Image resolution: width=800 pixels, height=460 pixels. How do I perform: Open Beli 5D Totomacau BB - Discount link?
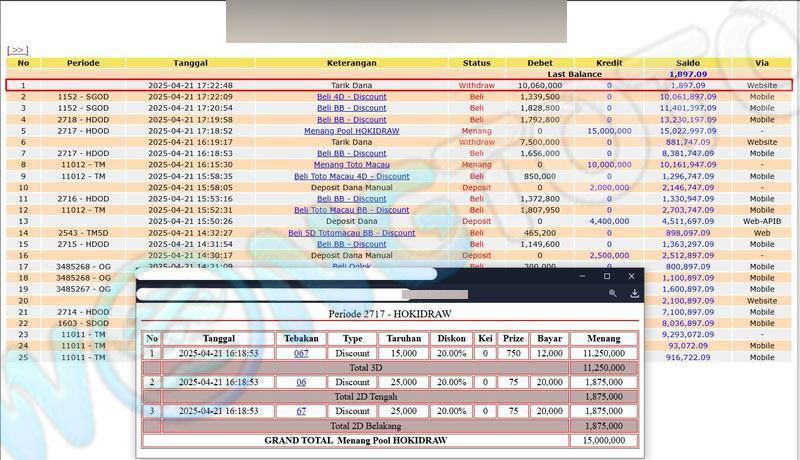tap(351, 233)
